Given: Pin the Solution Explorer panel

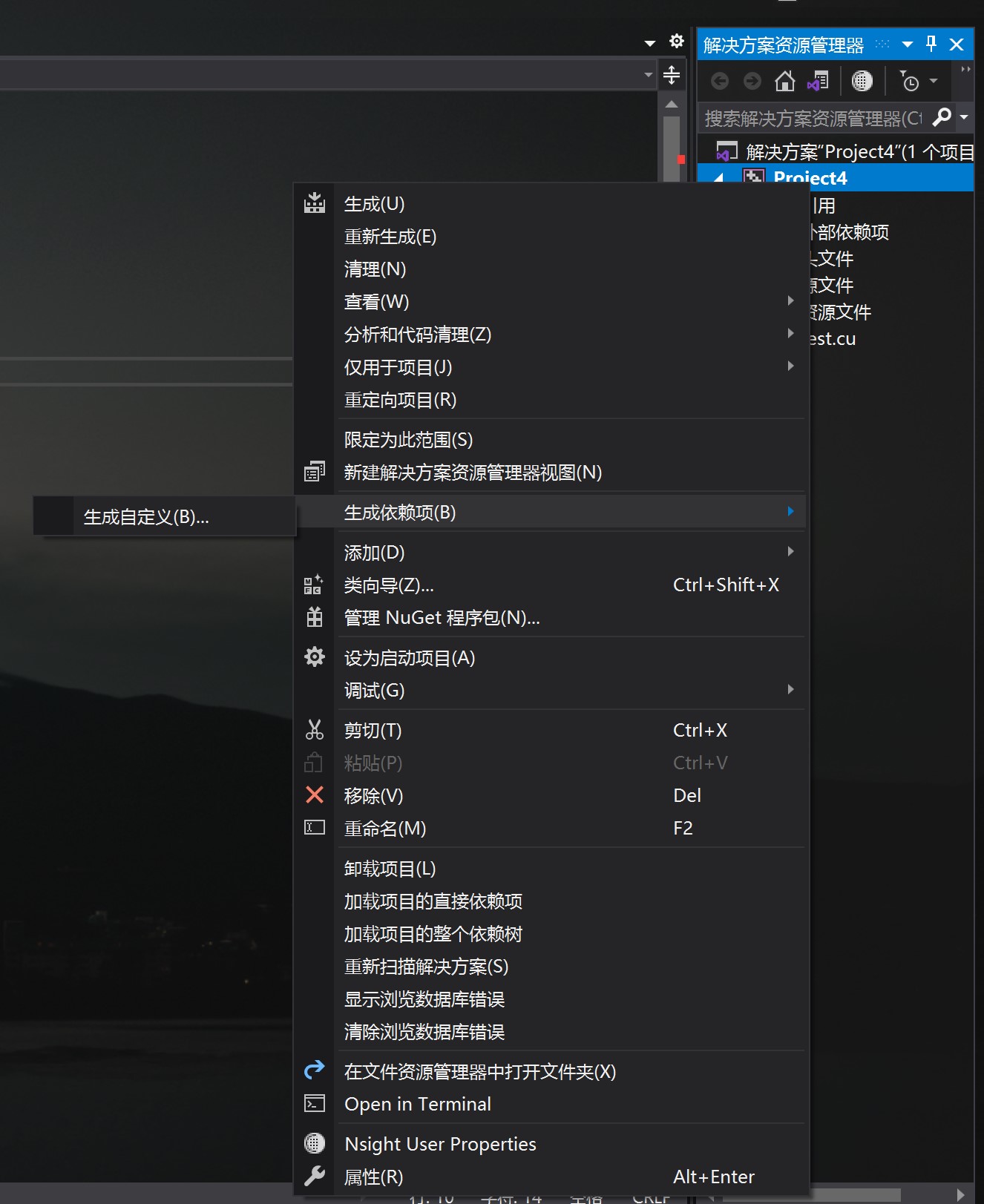Looking at the screenshot, I should [x=931, y=45].
